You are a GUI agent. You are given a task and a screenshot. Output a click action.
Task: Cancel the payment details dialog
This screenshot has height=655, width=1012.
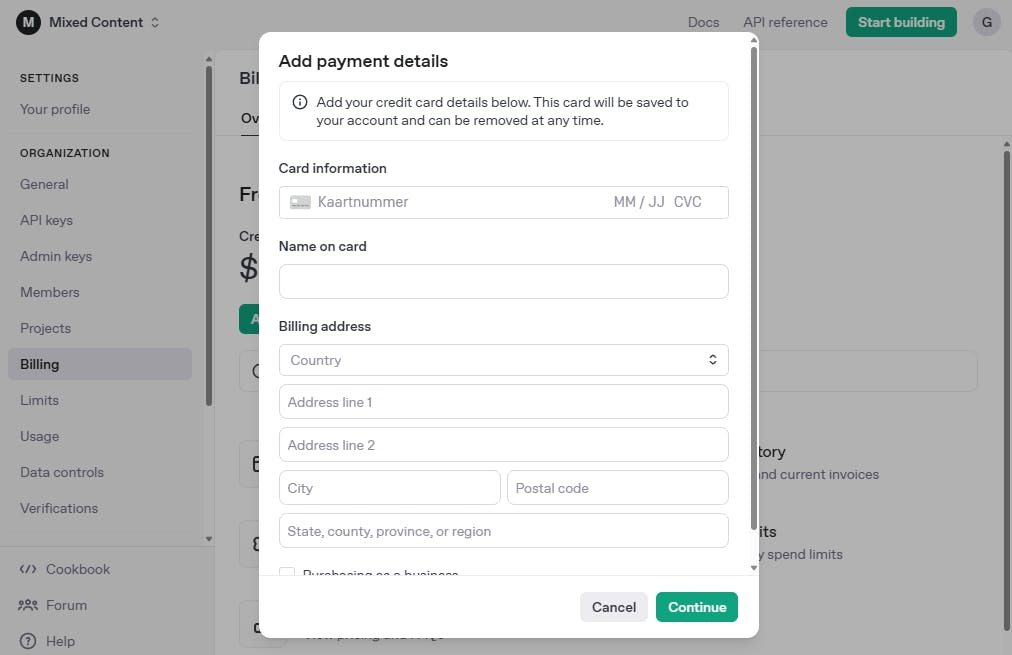pyautogui.click(x=613, y=607)
